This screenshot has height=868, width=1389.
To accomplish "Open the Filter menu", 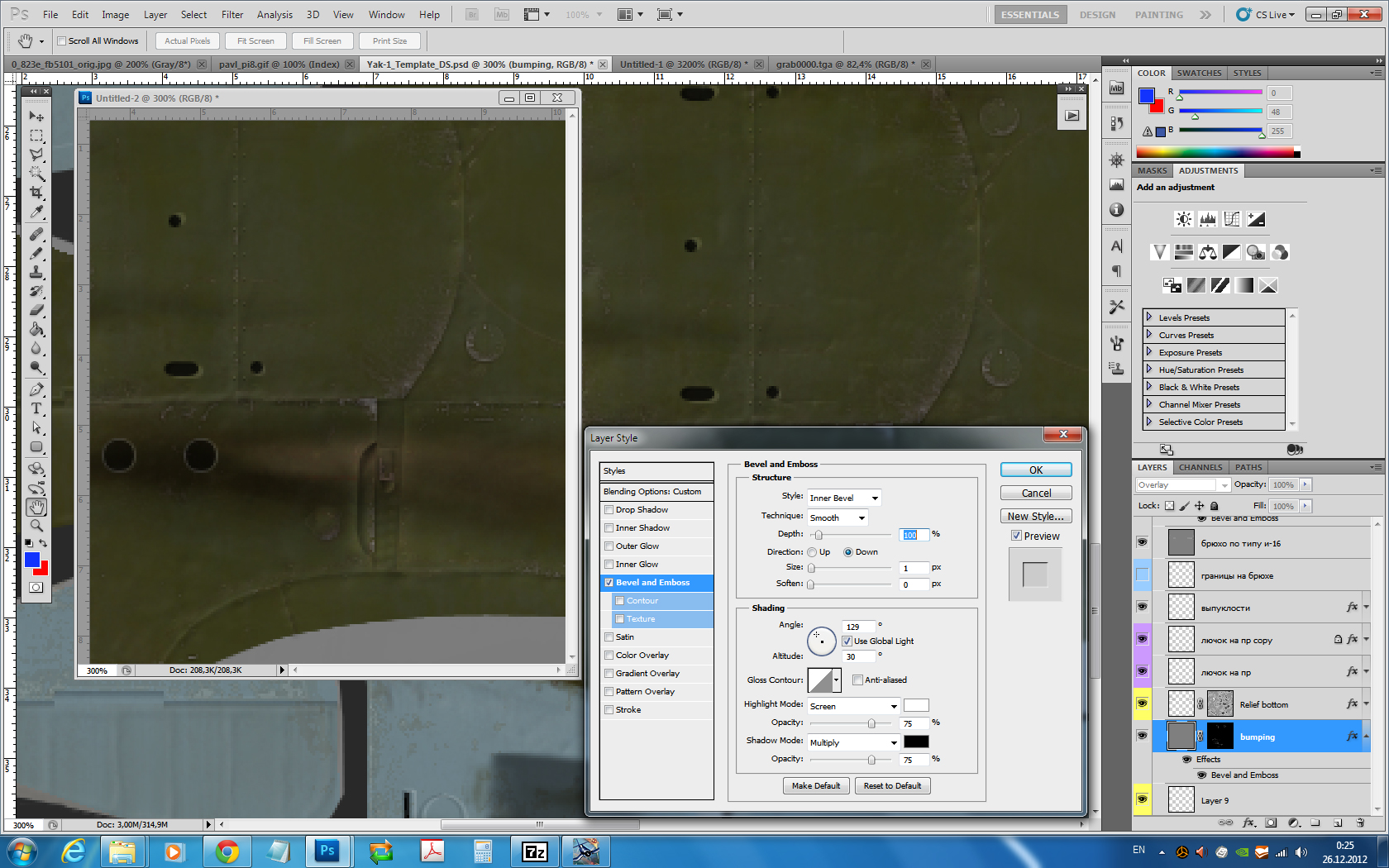I will pos(232,15).
